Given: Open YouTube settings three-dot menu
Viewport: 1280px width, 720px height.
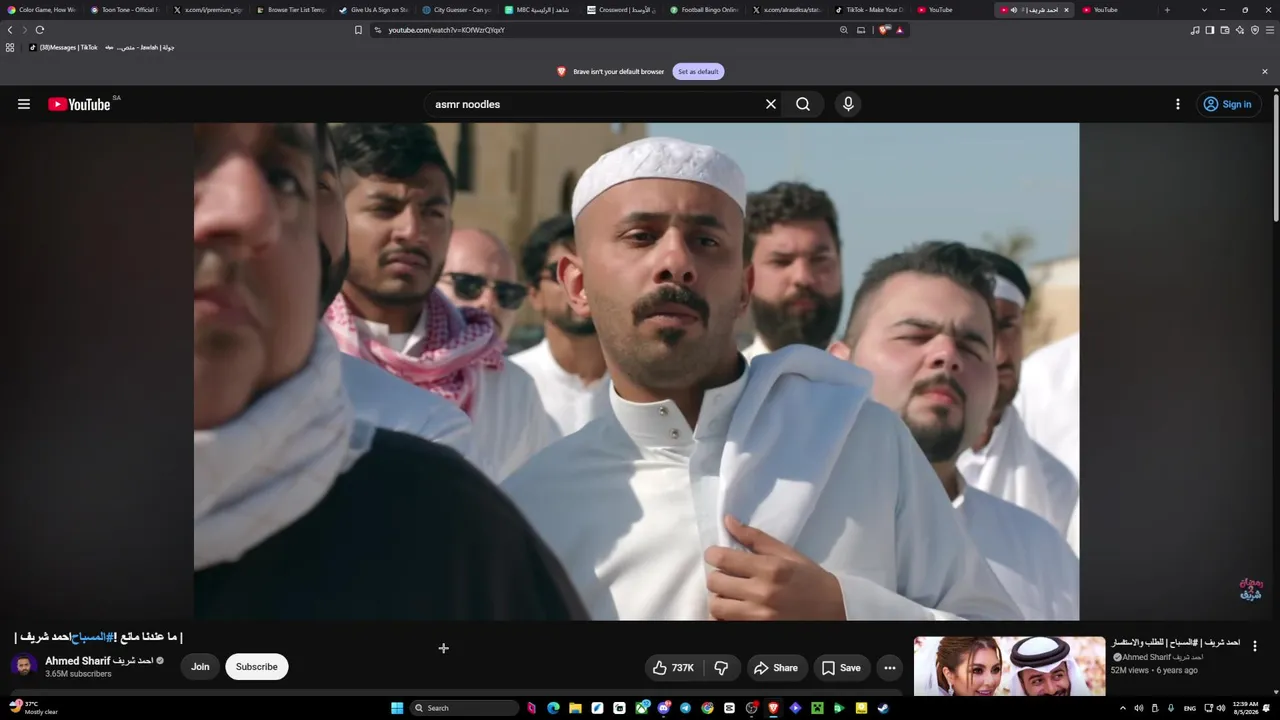Looking at the screenshot, I should (x=1177, y=104).
